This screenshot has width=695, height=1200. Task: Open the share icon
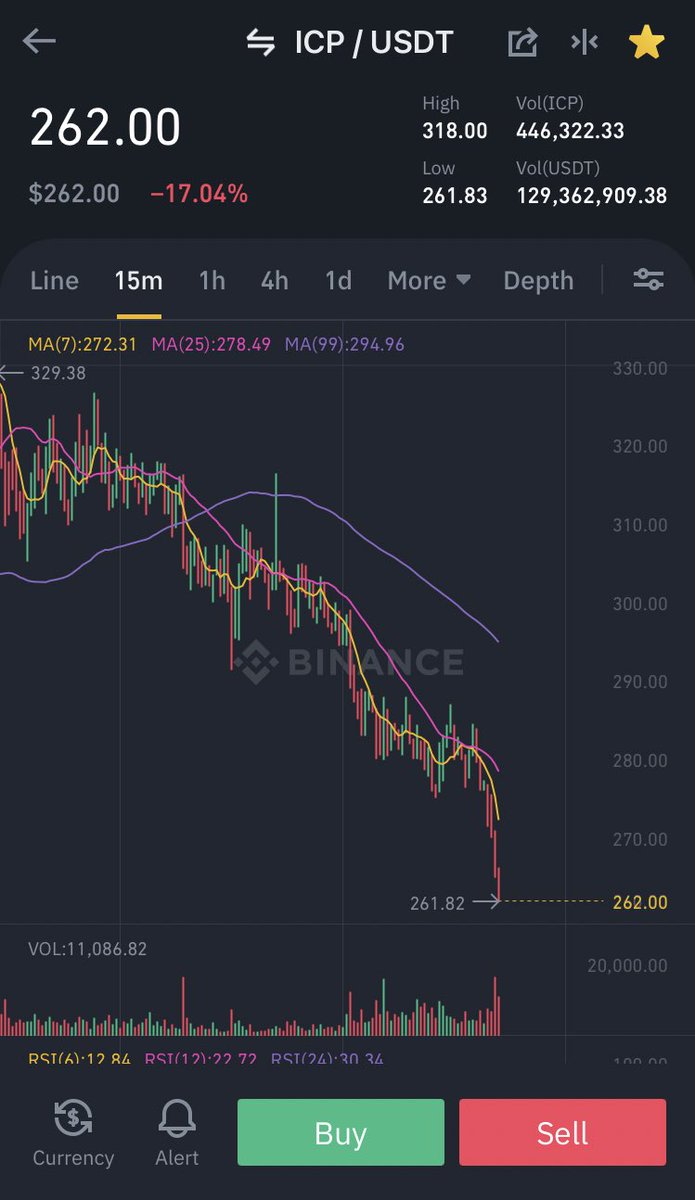click(523, 42)
